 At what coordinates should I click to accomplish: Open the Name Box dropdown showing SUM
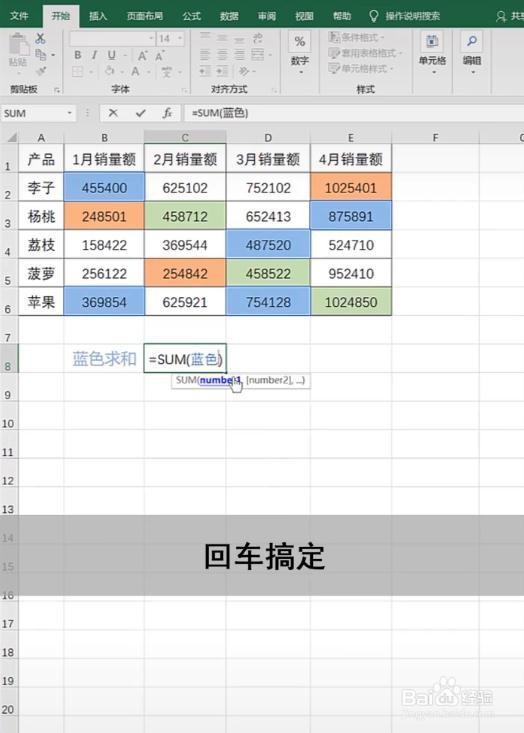click(69, 113)
